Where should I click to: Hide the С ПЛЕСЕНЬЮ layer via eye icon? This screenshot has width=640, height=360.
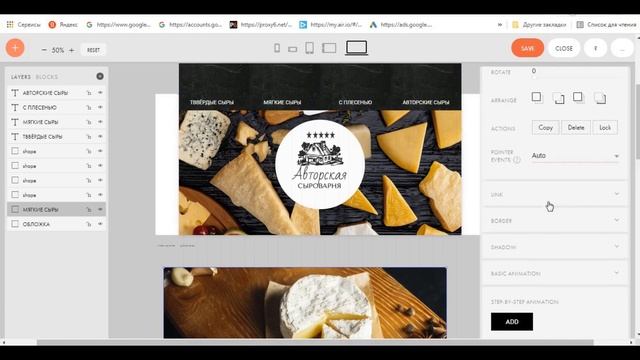[x=100, y=107]
